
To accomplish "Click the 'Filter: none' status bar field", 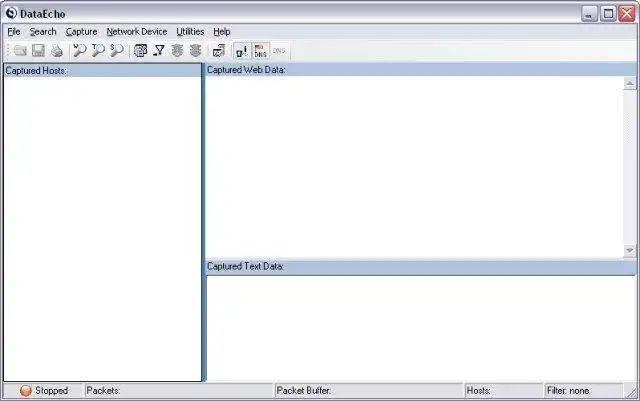I will pyautogui.click(x=584, y=391).
